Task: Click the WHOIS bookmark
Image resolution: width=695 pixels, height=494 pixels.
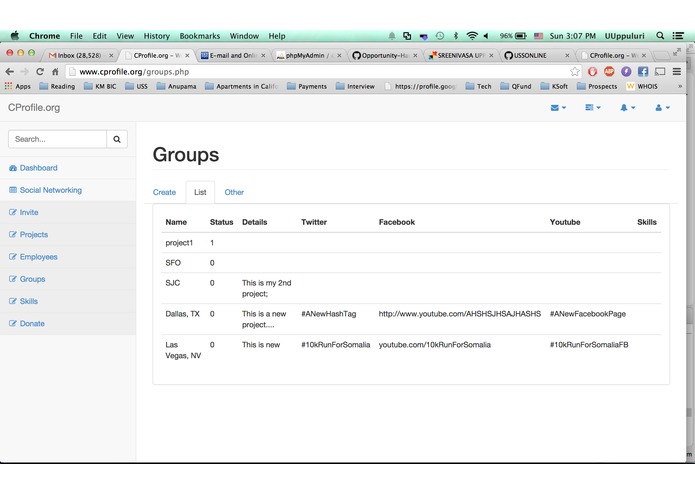Action: pyautogui.click(x=642, y=86)
